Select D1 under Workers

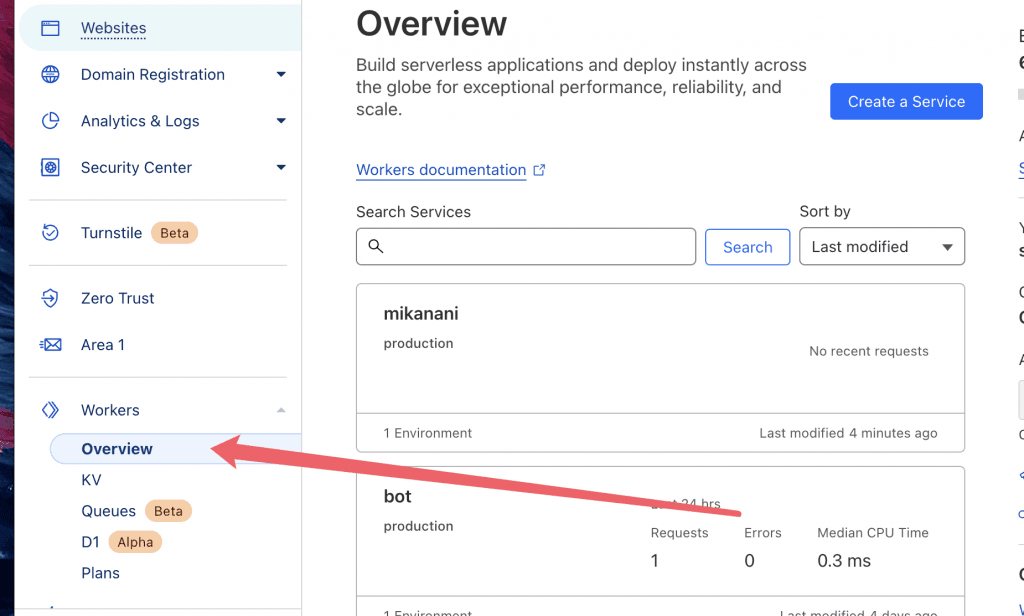90,542
